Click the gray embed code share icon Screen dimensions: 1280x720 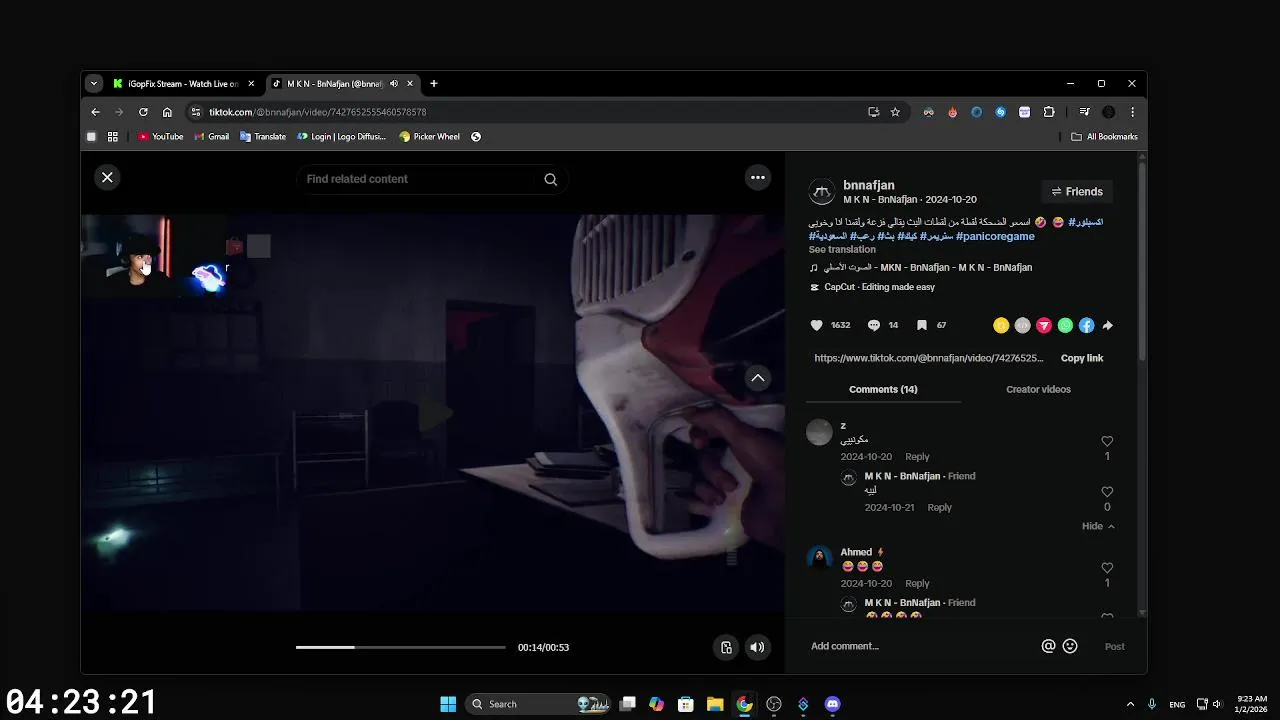pyautogui.click(x=1022, y=325)
